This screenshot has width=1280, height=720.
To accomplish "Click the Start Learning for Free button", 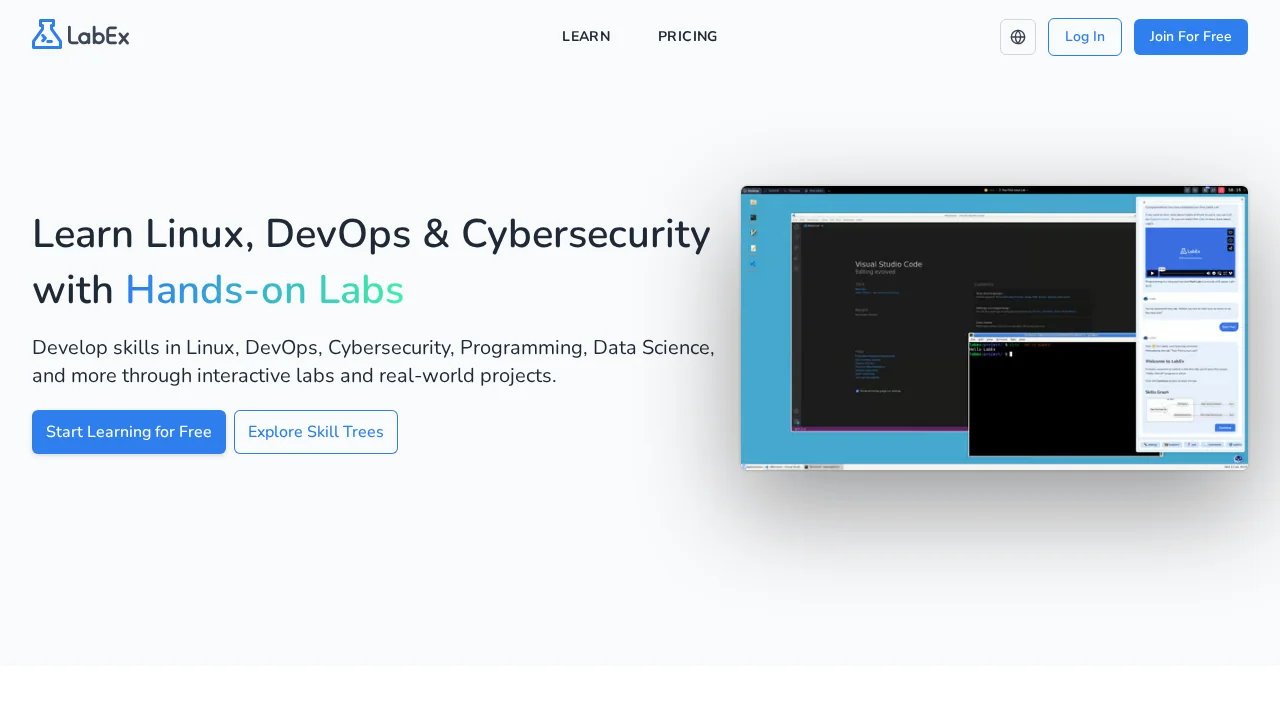I will [129, 432].
